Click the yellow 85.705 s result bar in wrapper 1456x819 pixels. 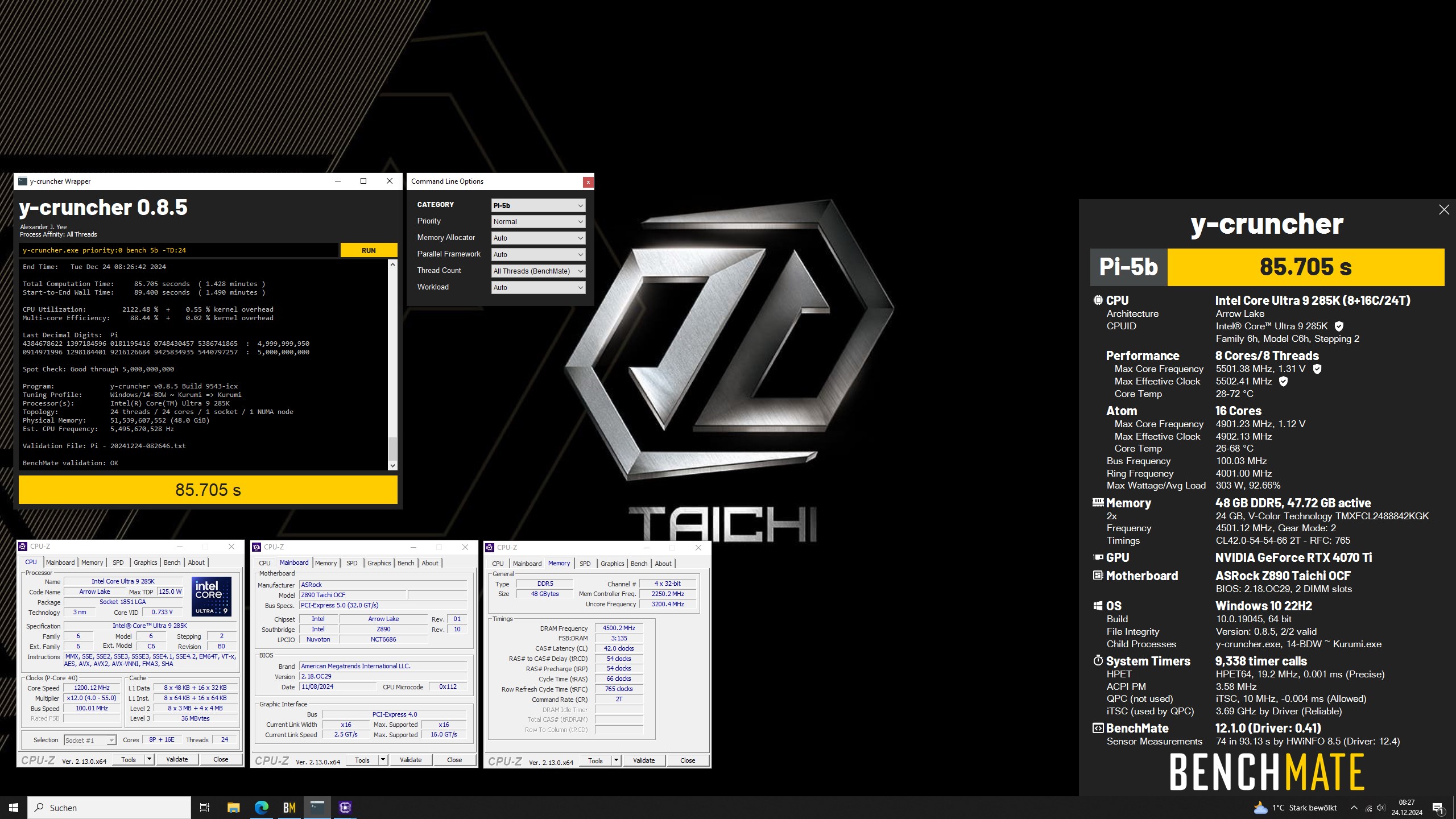coord(208,490)
